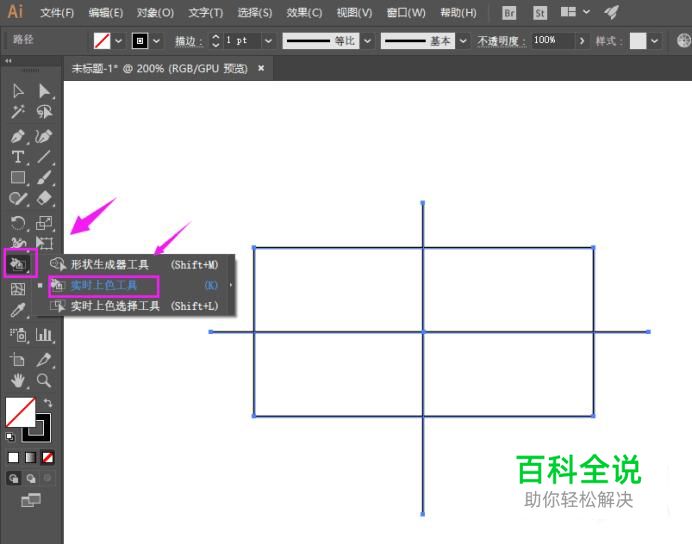Select the Hand tool
This screenshot has height=544, width=692.
pyautogui.click(x=18, y=380)
